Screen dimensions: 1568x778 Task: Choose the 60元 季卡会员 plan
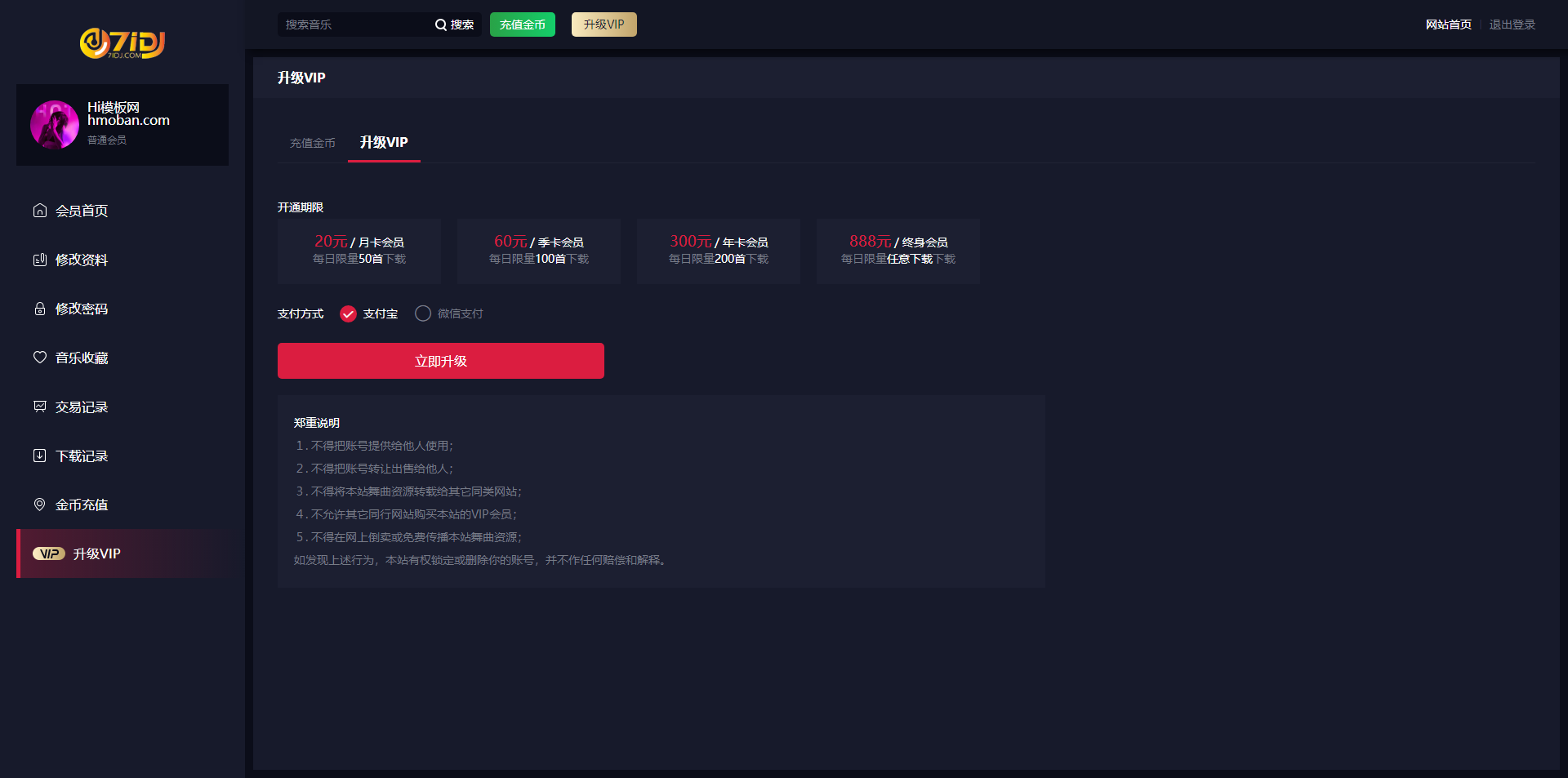pyautogui.click(x=539, y=251)
